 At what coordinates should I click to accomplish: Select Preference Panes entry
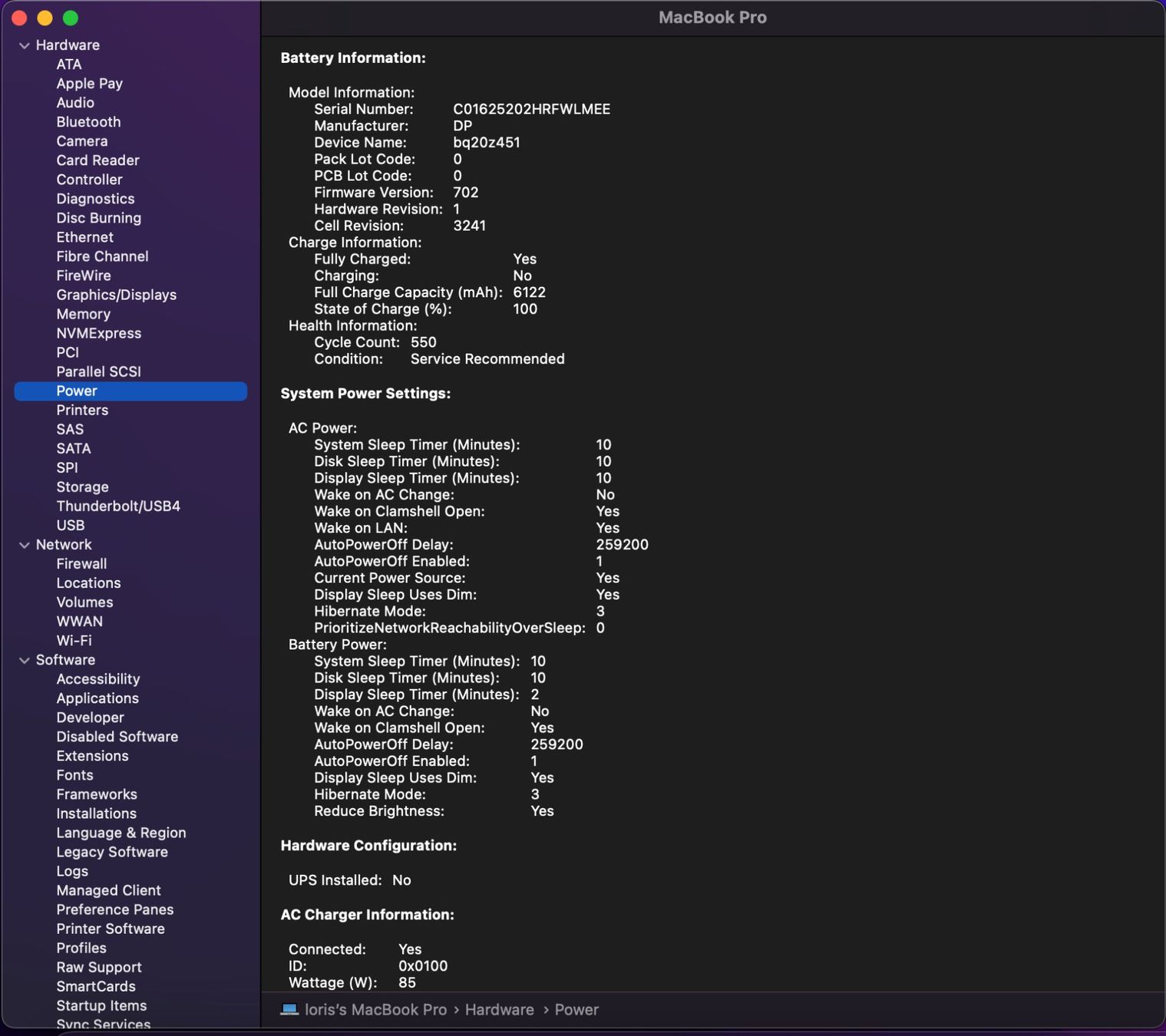coord(115,909)
